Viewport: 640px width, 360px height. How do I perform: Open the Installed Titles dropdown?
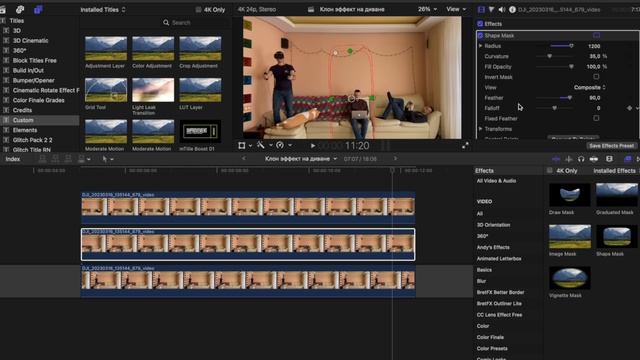point(103,9)
